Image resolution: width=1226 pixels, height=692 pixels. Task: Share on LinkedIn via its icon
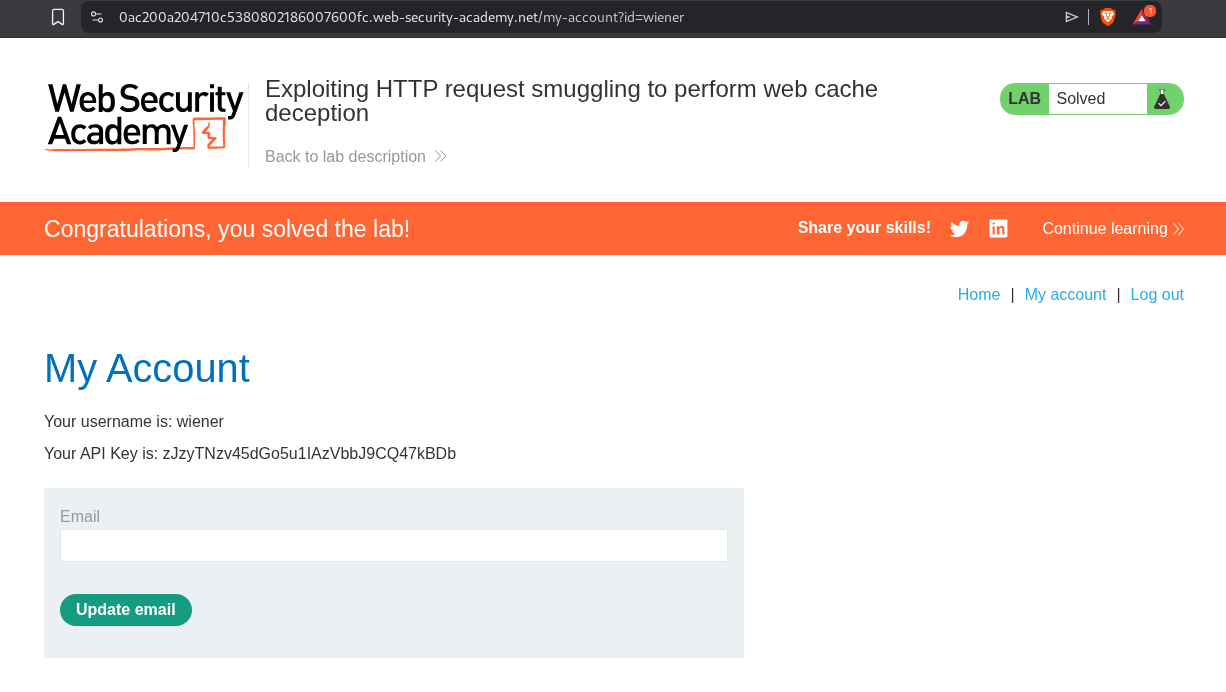click(x=998, y=229)
